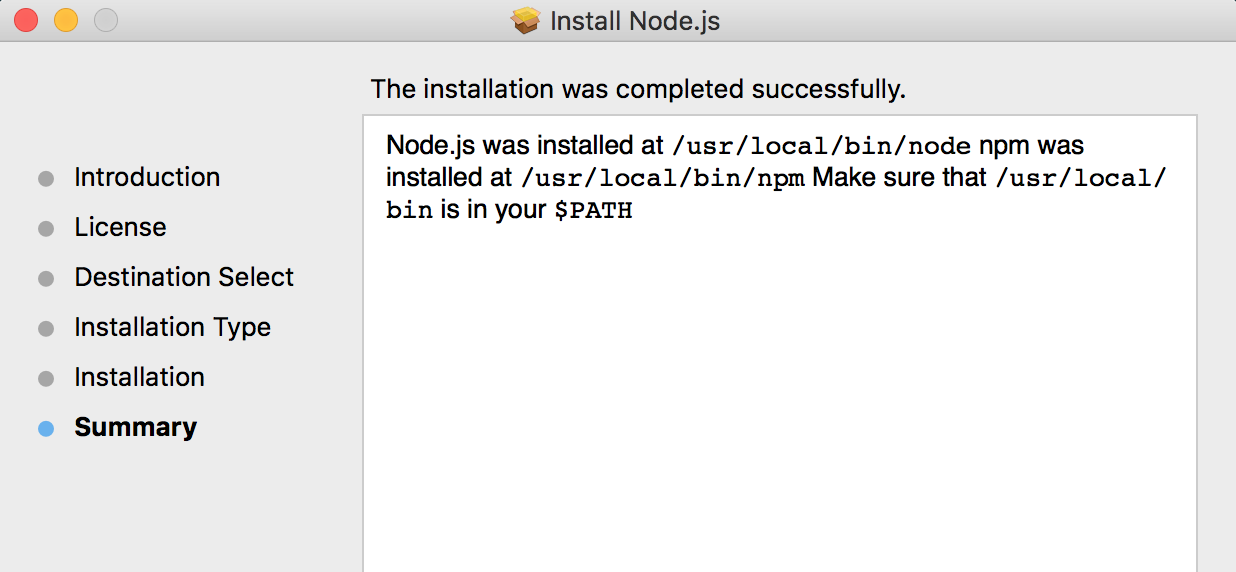Click the gray bullet beside Installation
Image resolution: width=1236 pixels, height=572 pixels.
[46, 379]
